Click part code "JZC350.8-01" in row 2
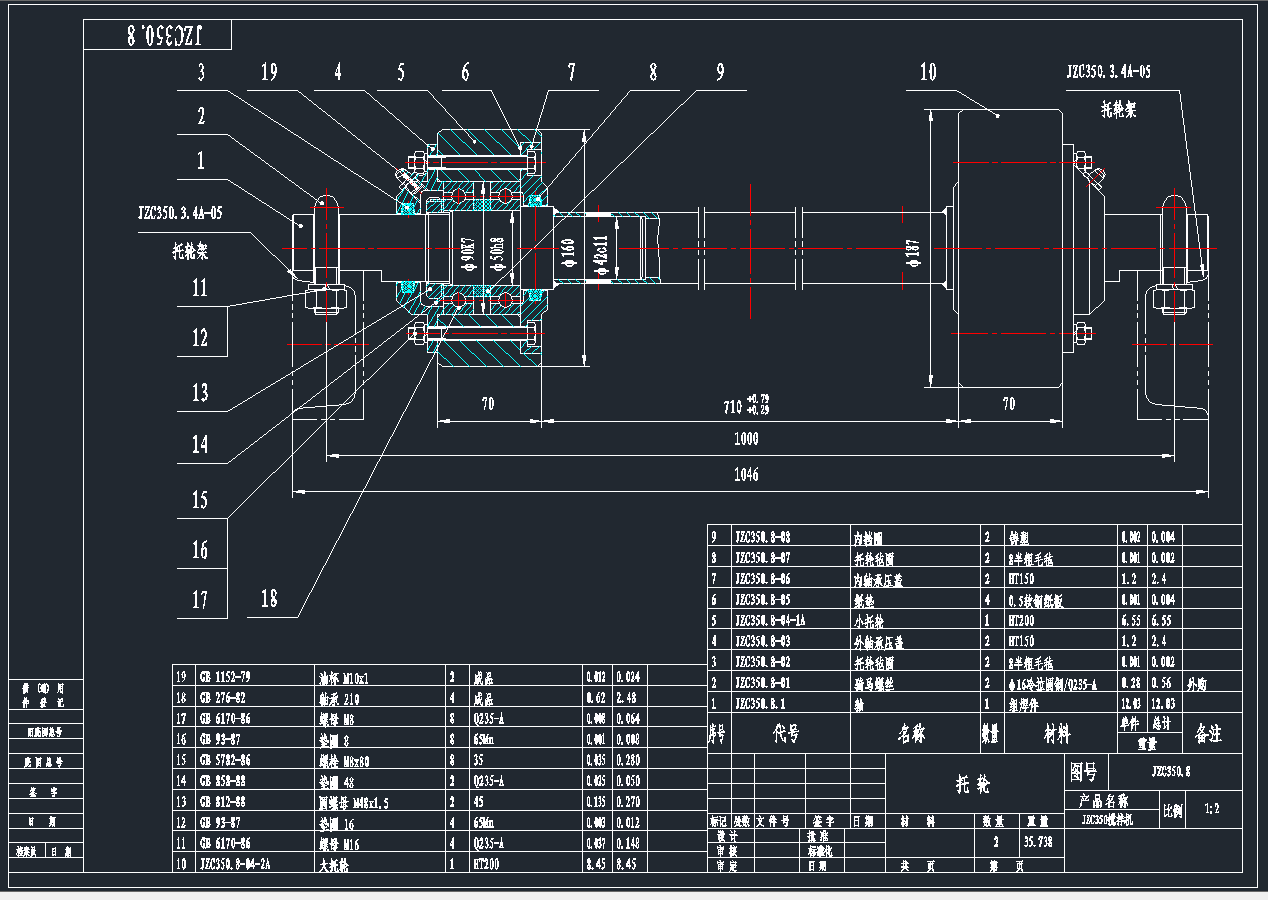 763,683
